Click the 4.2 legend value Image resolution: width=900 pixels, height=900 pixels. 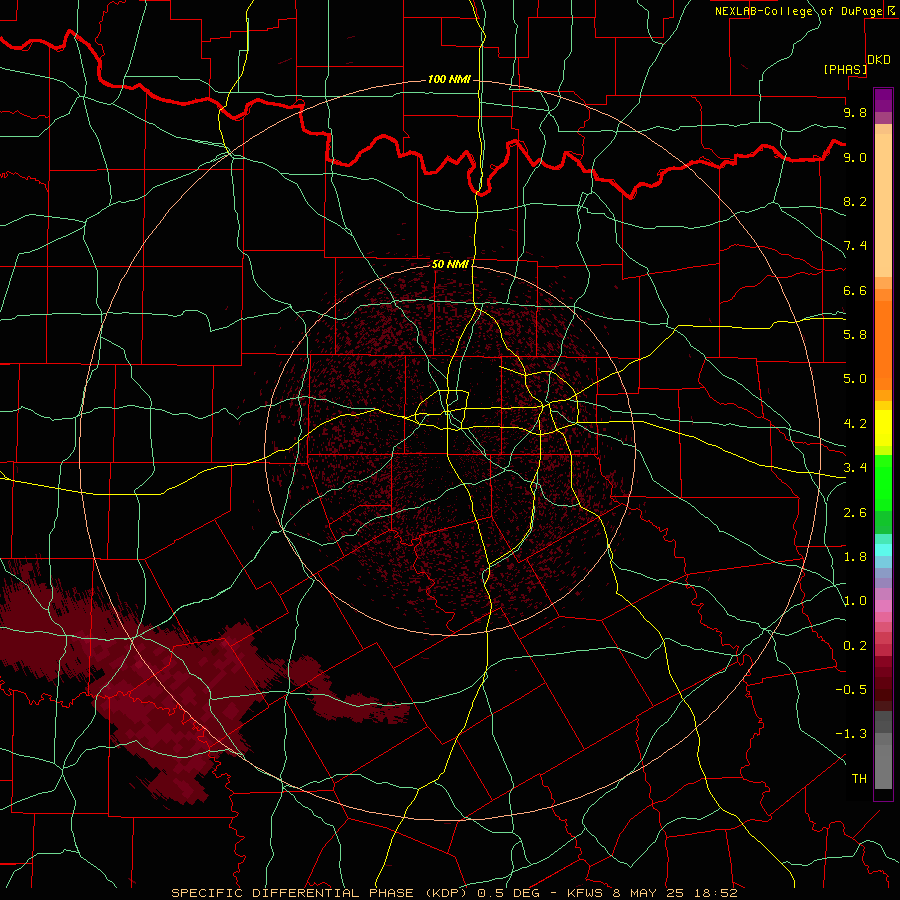tap(855, 424)
